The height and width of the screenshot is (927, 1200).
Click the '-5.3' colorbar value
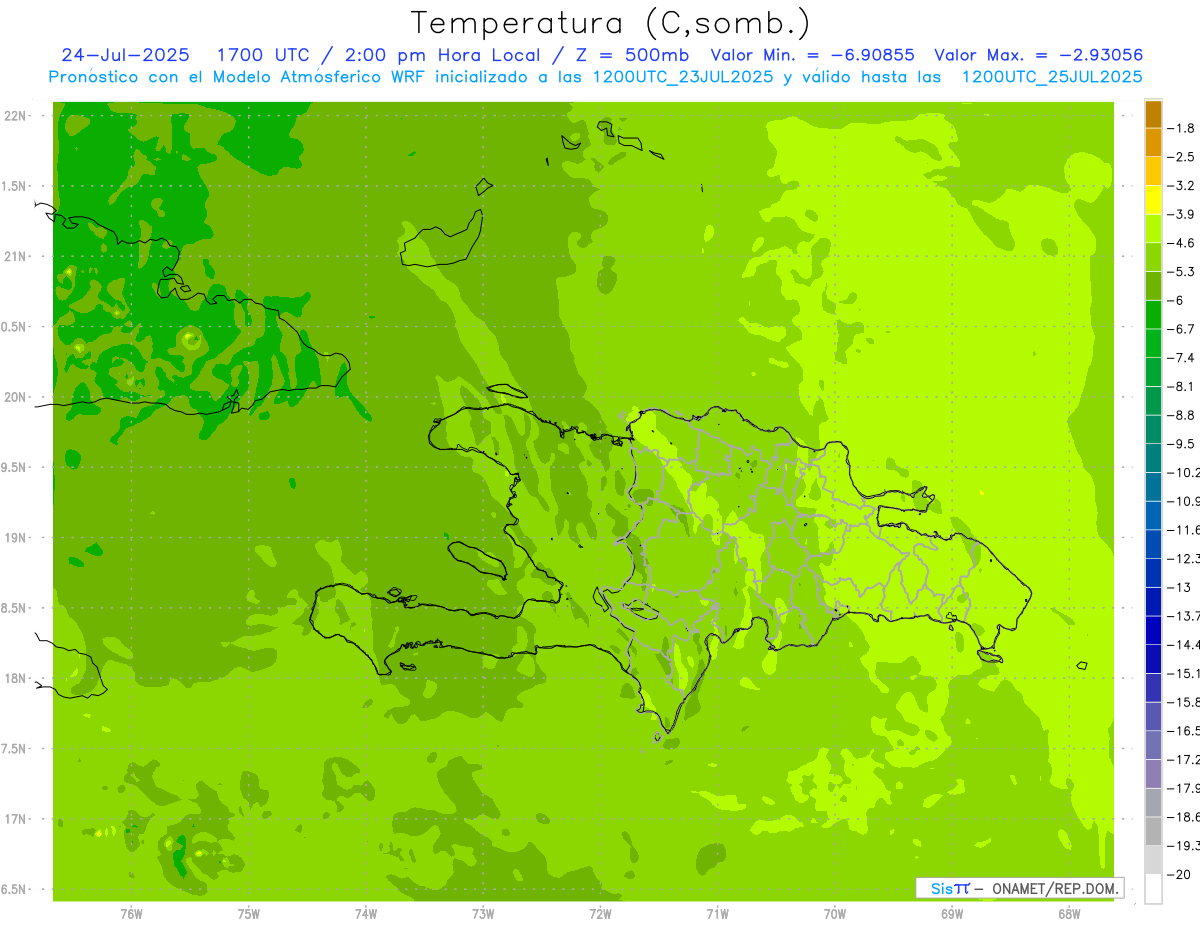pos(1182,271)
